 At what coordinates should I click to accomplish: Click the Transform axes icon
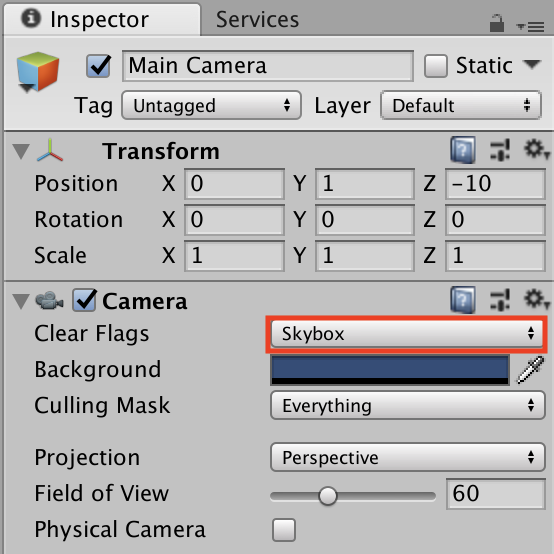click(50, 150)
